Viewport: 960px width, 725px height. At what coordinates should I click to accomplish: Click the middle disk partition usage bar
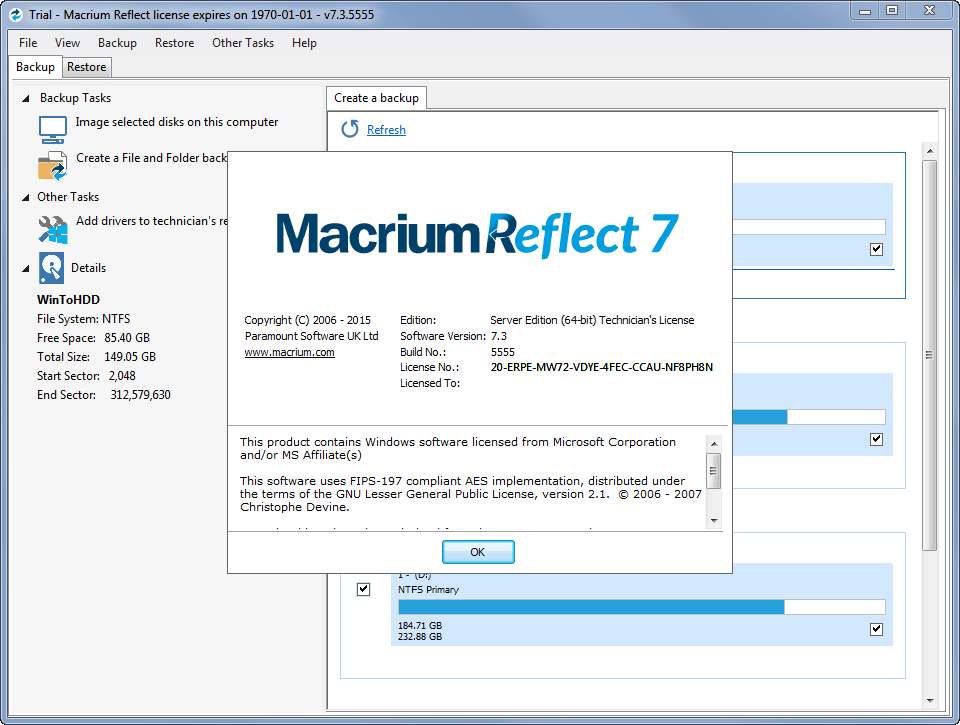coord(809,417)
